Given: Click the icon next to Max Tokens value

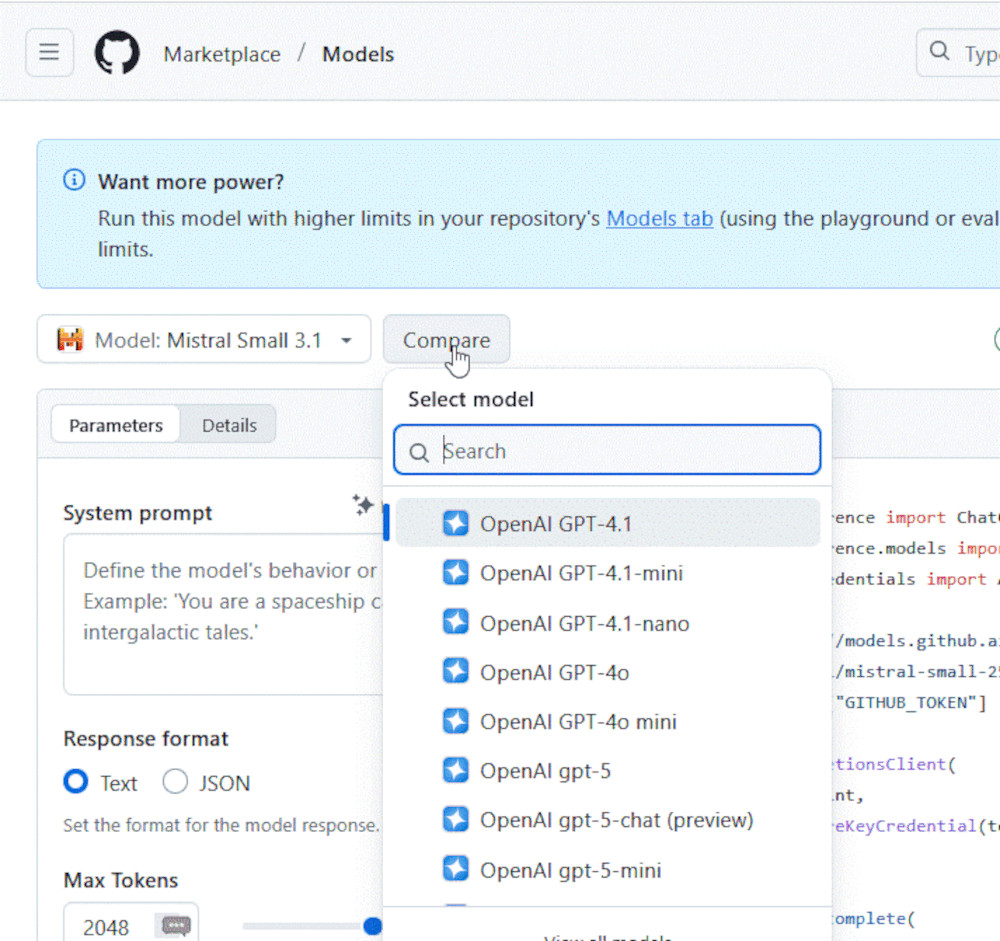Looking at the screenshot, I should click(176, 926).
